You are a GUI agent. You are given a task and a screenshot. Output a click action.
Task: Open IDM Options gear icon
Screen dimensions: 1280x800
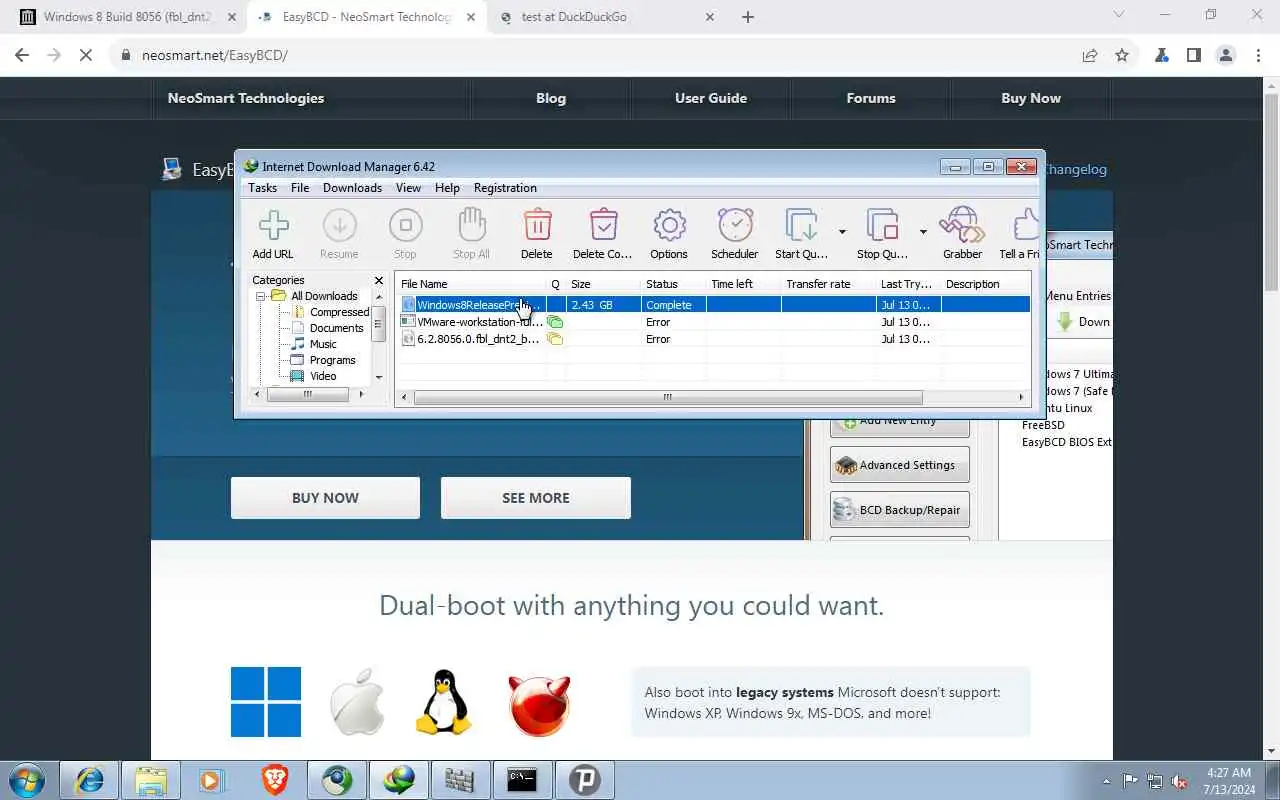pyautogui.click(x=669, y=226)
